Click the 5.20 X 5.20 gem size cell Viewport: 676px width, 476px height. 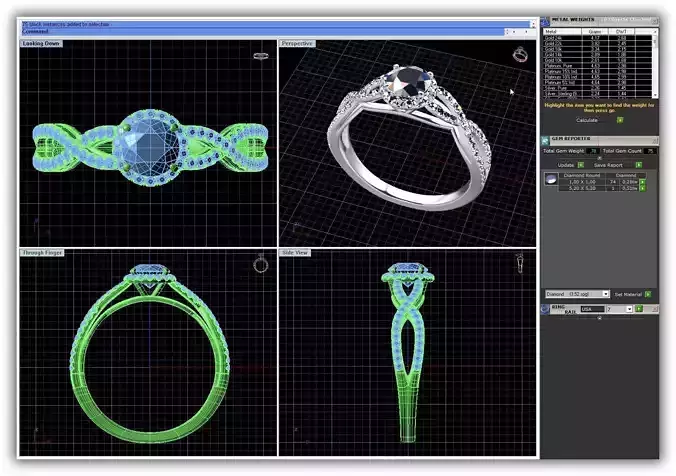pos(582,188)
